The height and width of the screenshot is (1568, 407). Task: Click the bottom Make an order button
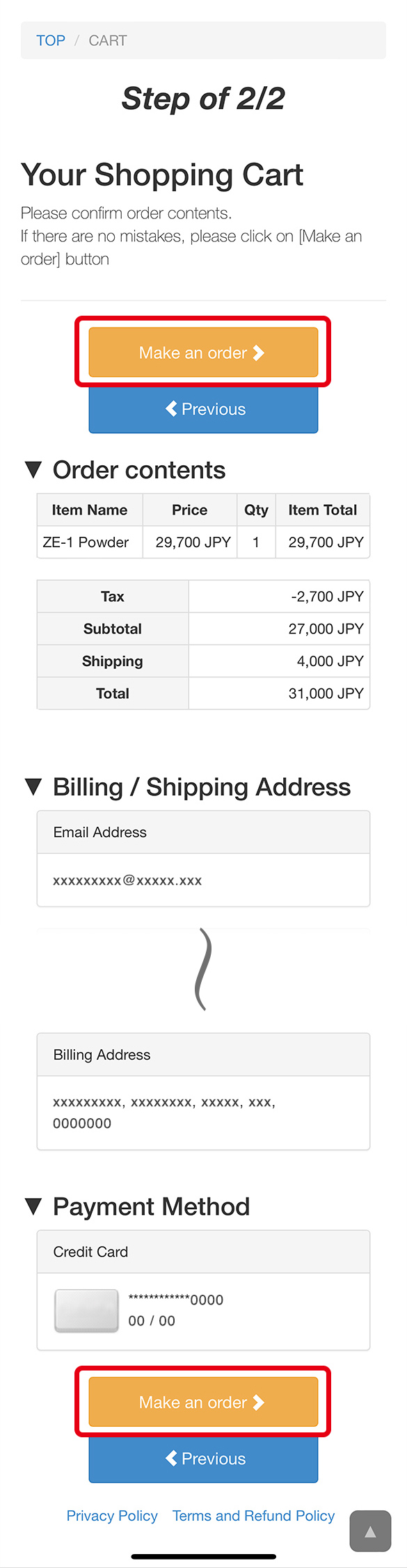[203, 1402]
